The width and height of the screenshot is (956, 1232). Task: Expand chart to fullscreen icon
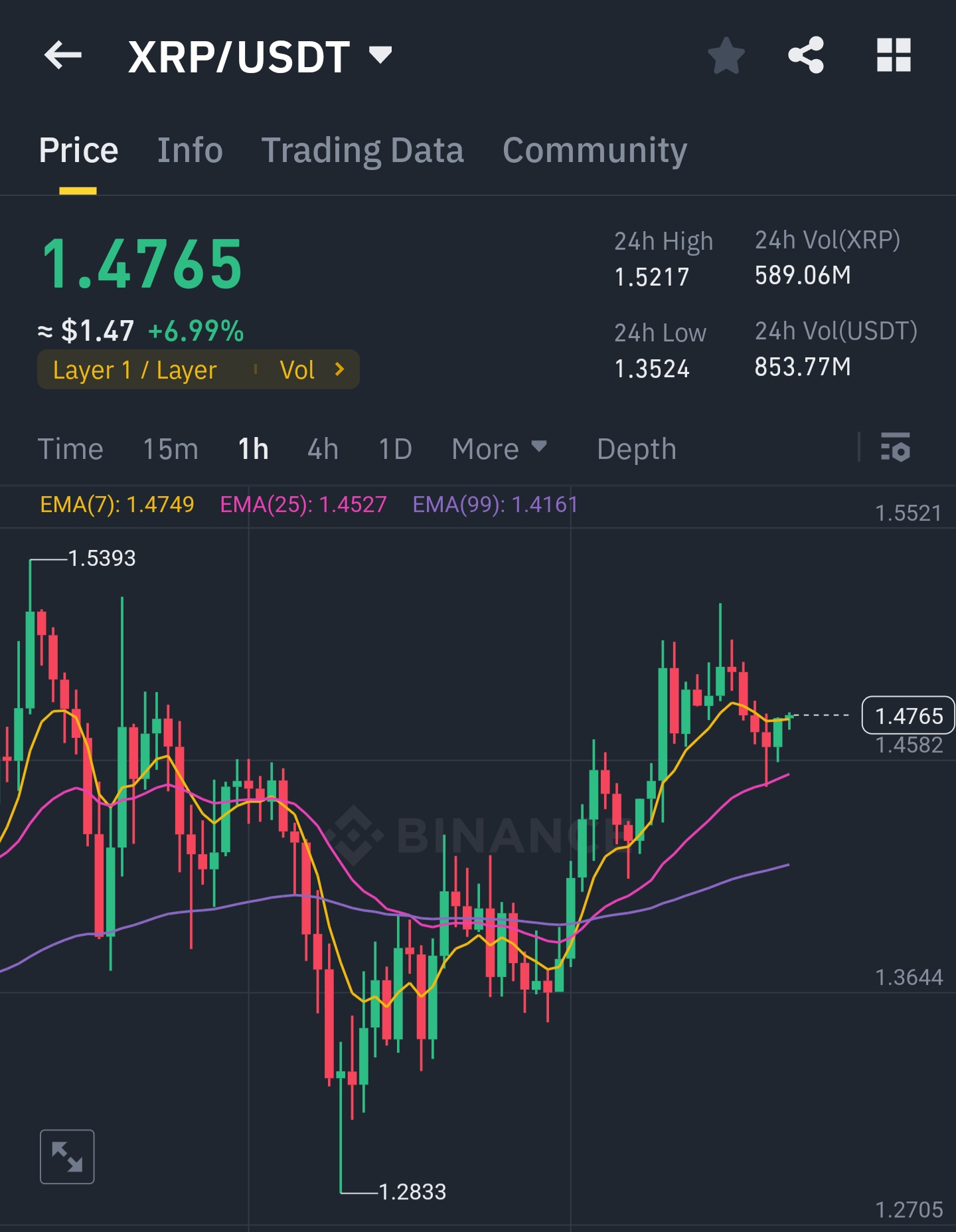coord(67,1156)
